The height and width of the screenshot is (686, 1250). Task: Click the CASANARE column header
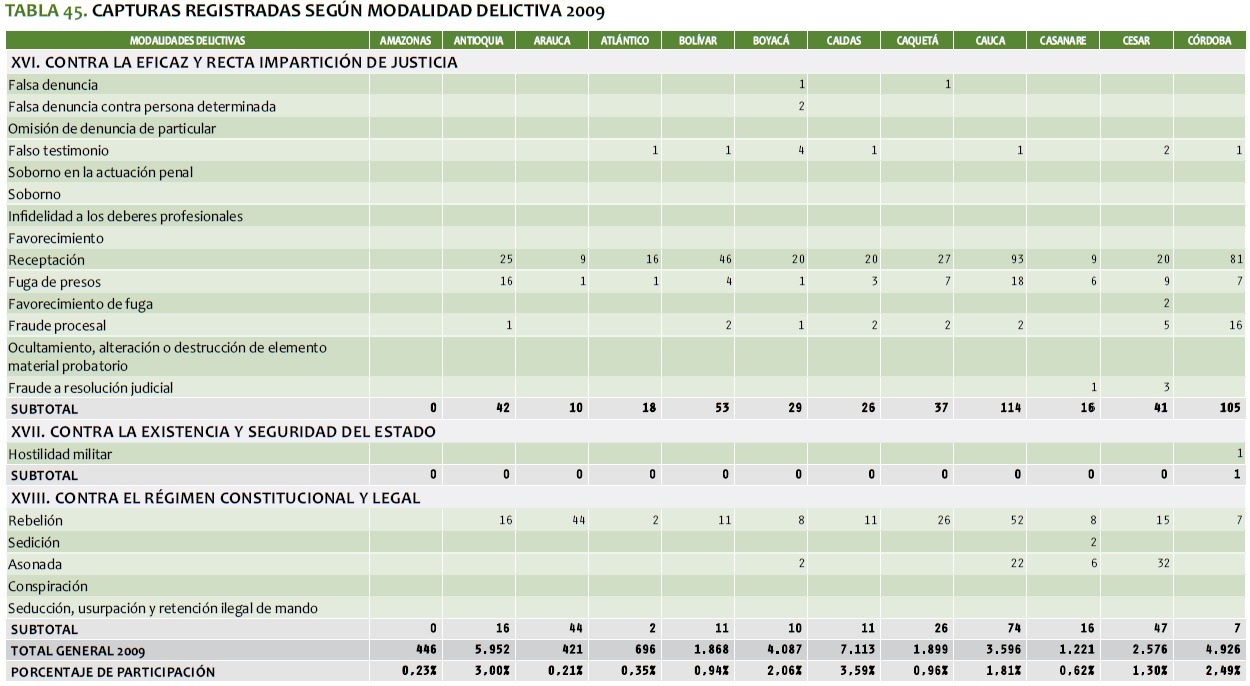coord(1062,41)
